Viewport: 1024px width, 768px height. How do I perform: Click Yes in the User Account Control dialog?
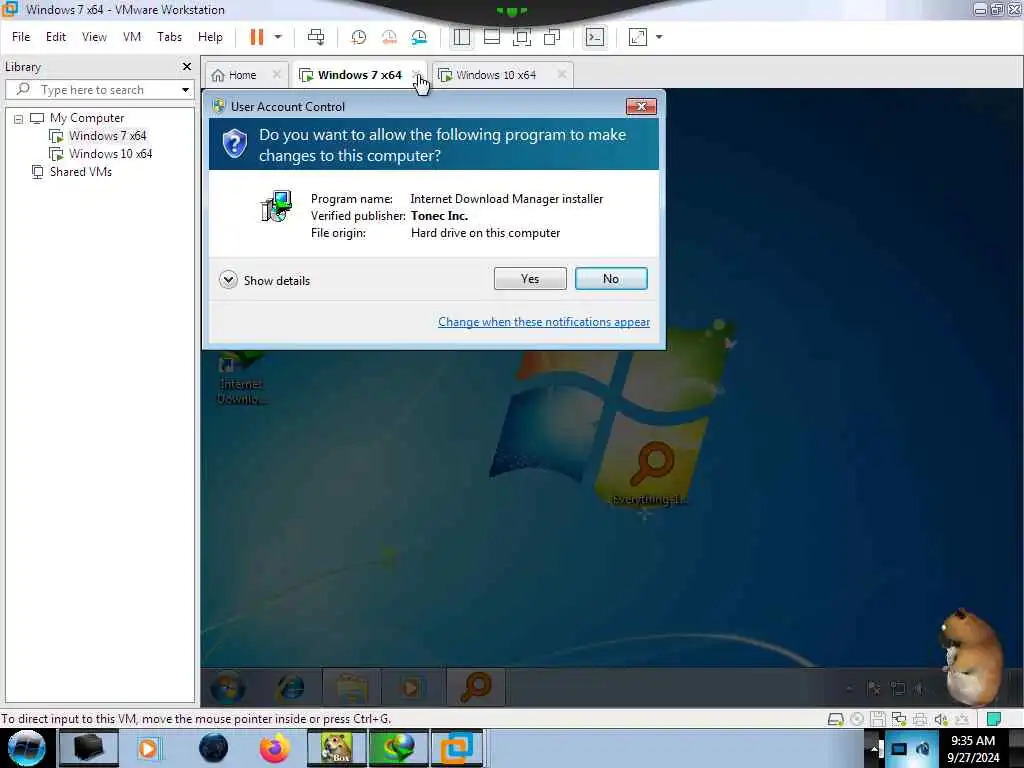point(530,279)
